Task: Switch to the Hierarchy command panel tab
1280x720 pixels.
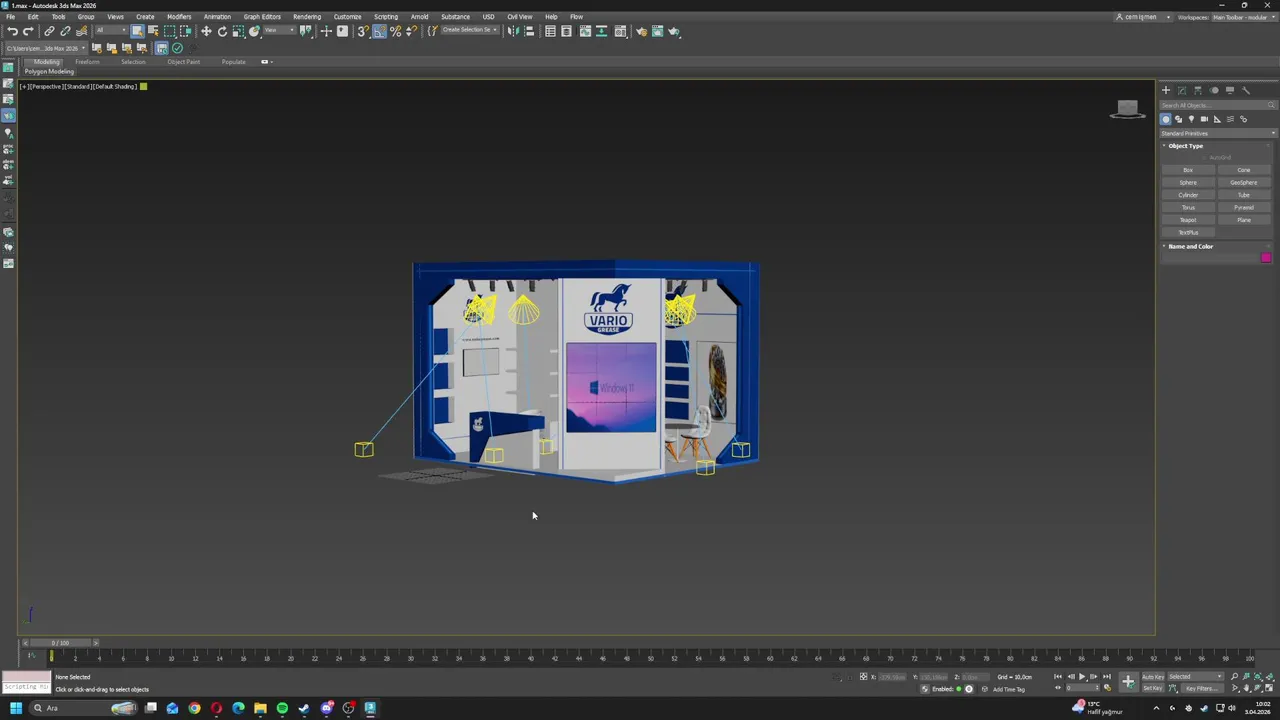Action: [1198, 90]
